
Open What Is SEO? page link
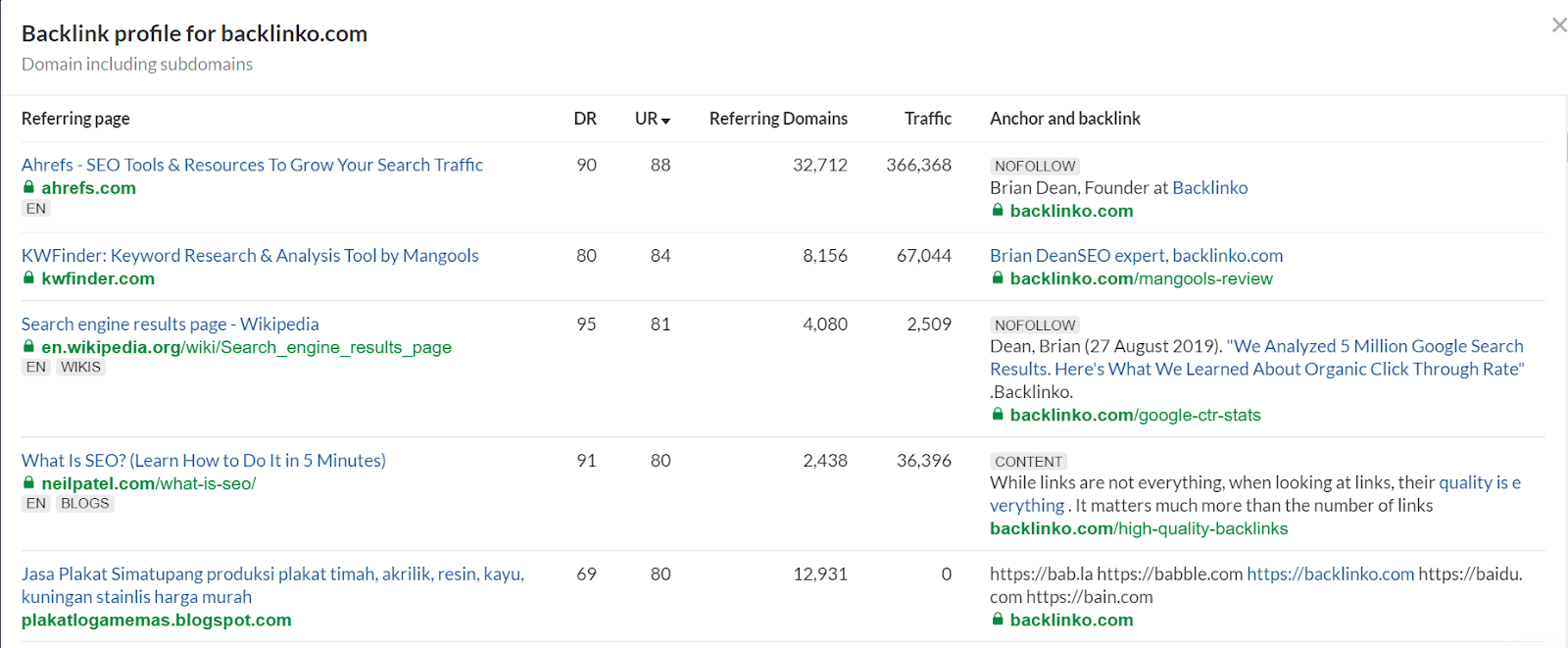[204, 461]
